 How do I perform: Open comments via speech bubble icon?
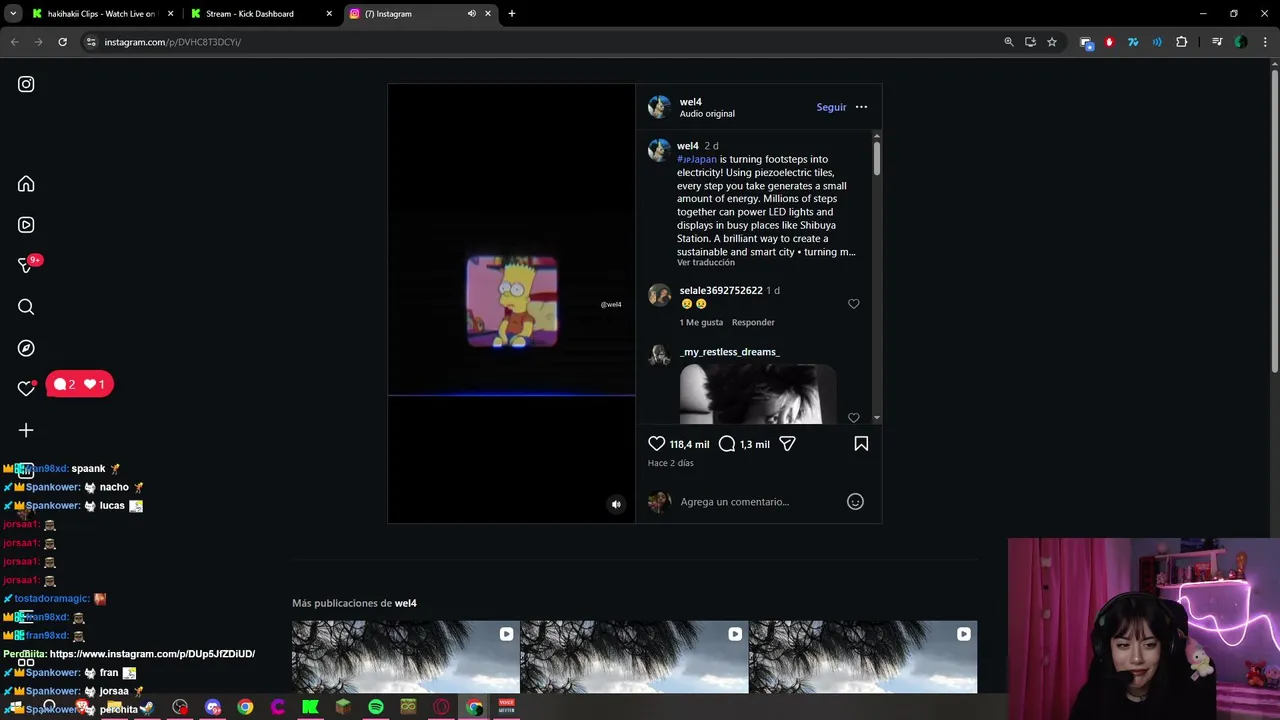(727, 444)
